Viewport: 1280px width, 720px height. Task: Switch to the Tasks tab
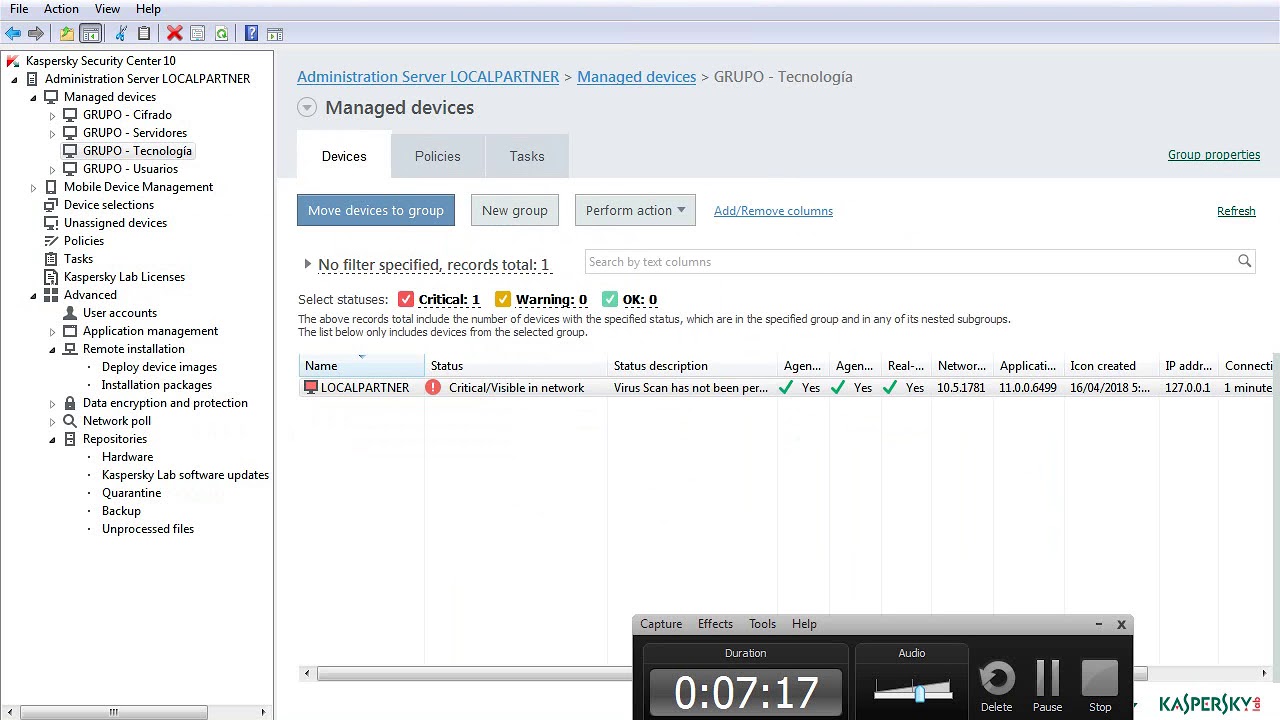(527, 156)
